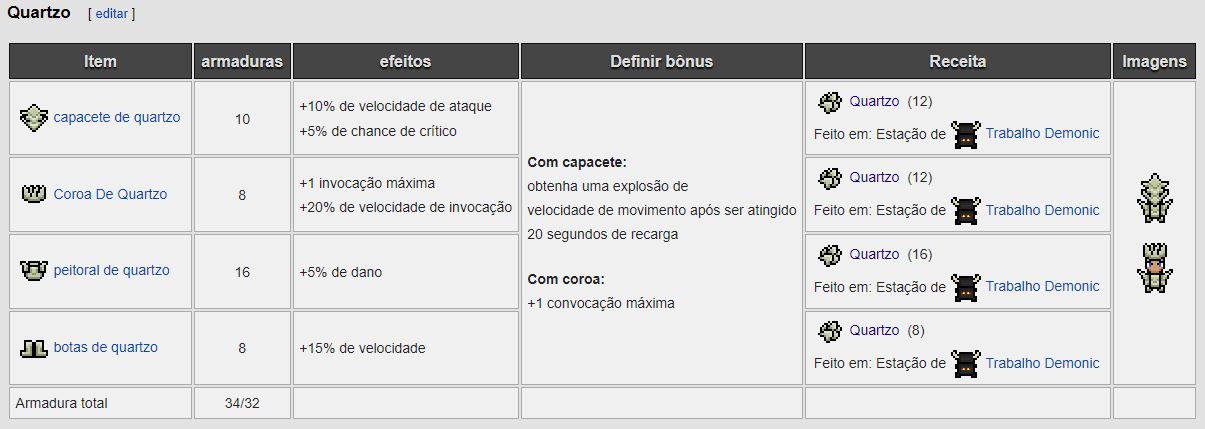
Task: Click the Demonic workstation icon in boots recipe
Action: pos(965,363)
